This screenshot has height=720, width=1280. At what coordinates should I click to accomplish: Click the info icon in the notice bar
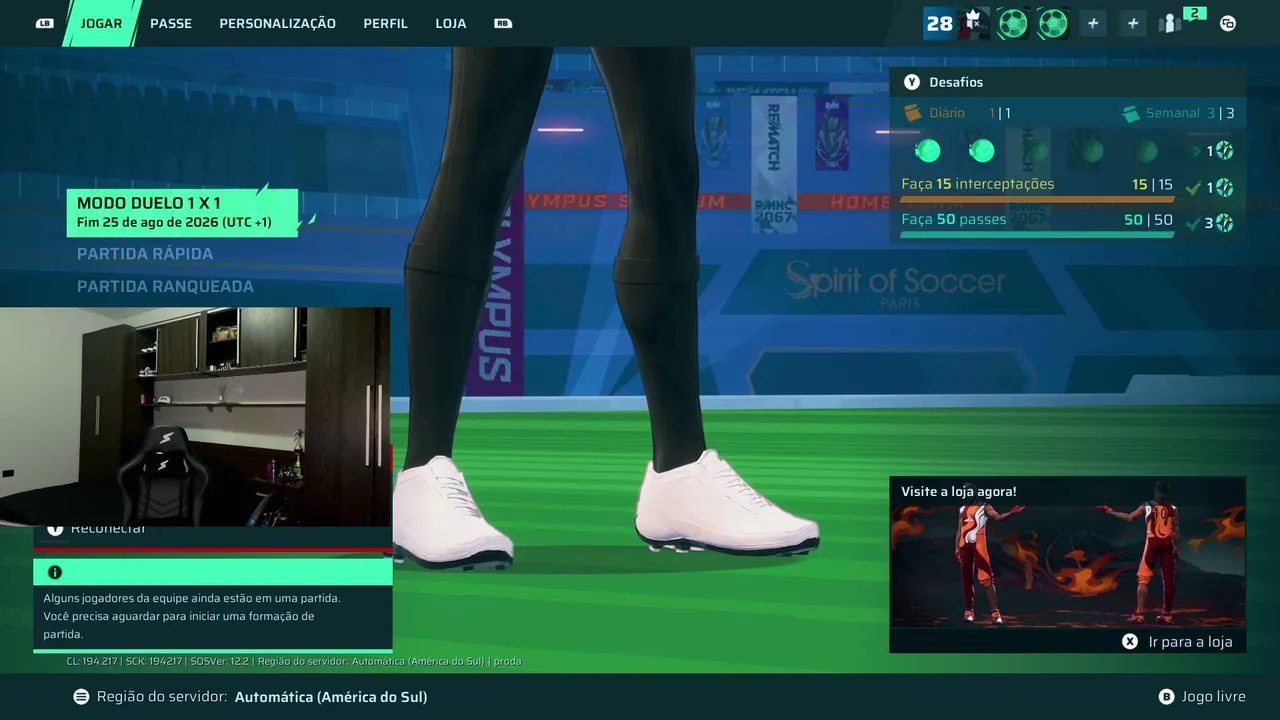pyautogui.click(x=55, y=572)
